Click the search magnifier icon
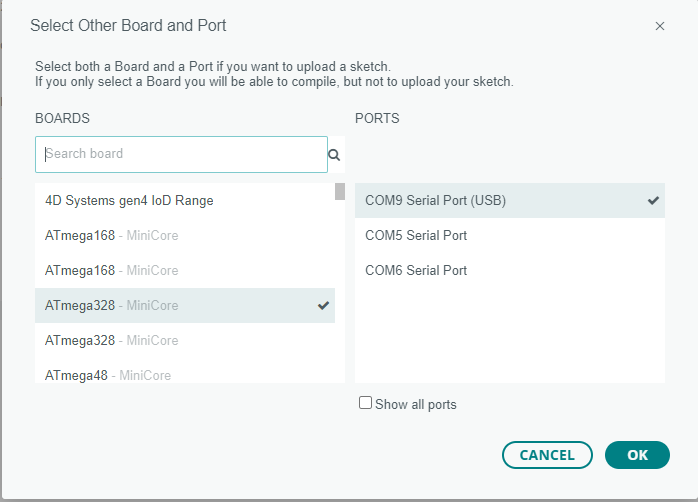 (x=334, y=155)
